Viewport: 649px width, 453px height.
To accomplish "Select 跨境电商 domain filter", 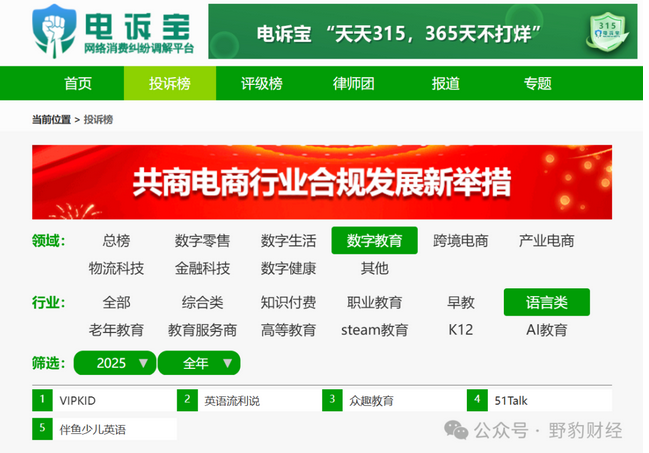I will coord(461,241).
